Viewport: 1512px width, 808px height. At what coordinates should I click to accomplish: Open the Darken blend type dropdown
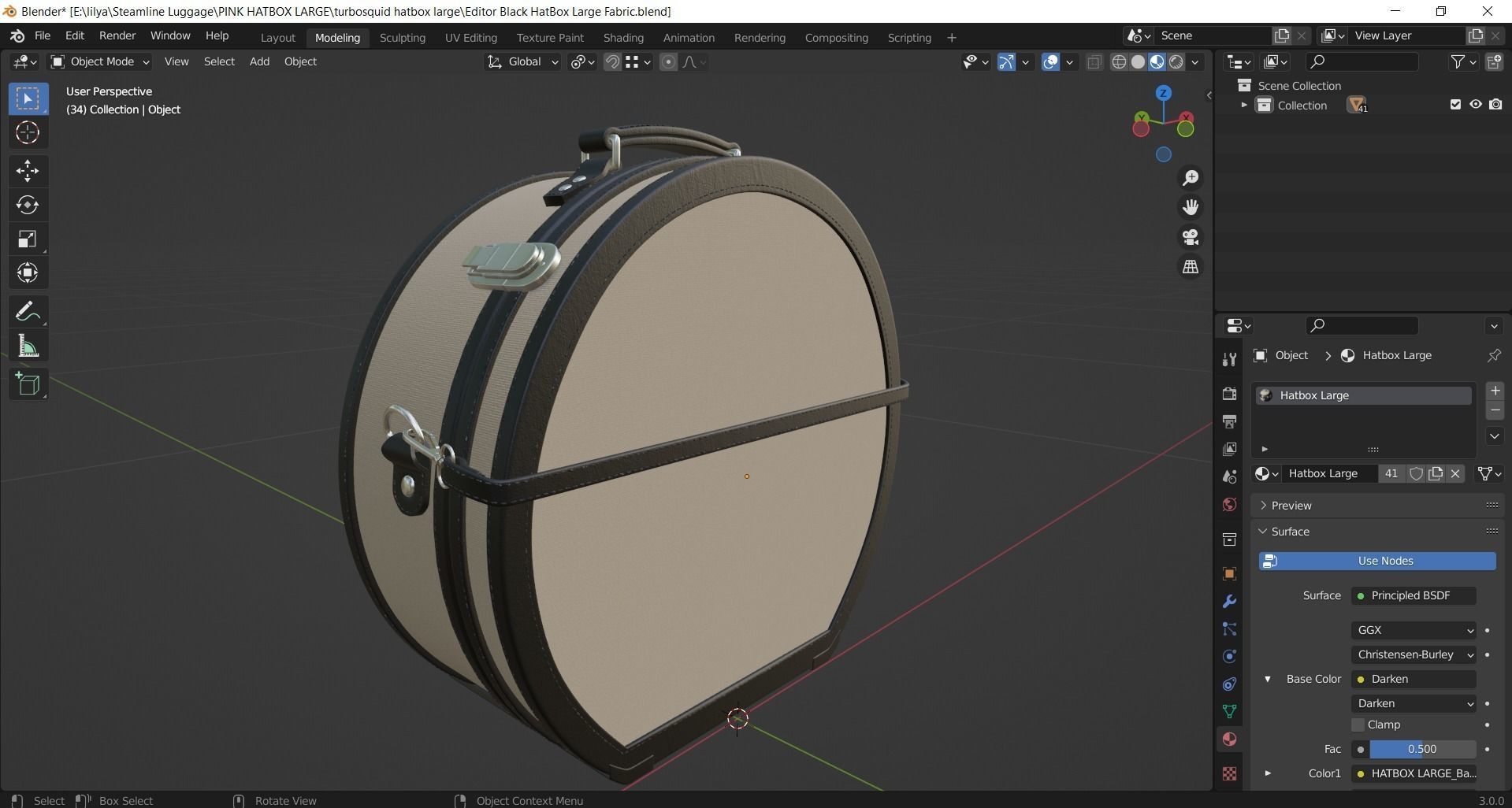click(1414, 703)
